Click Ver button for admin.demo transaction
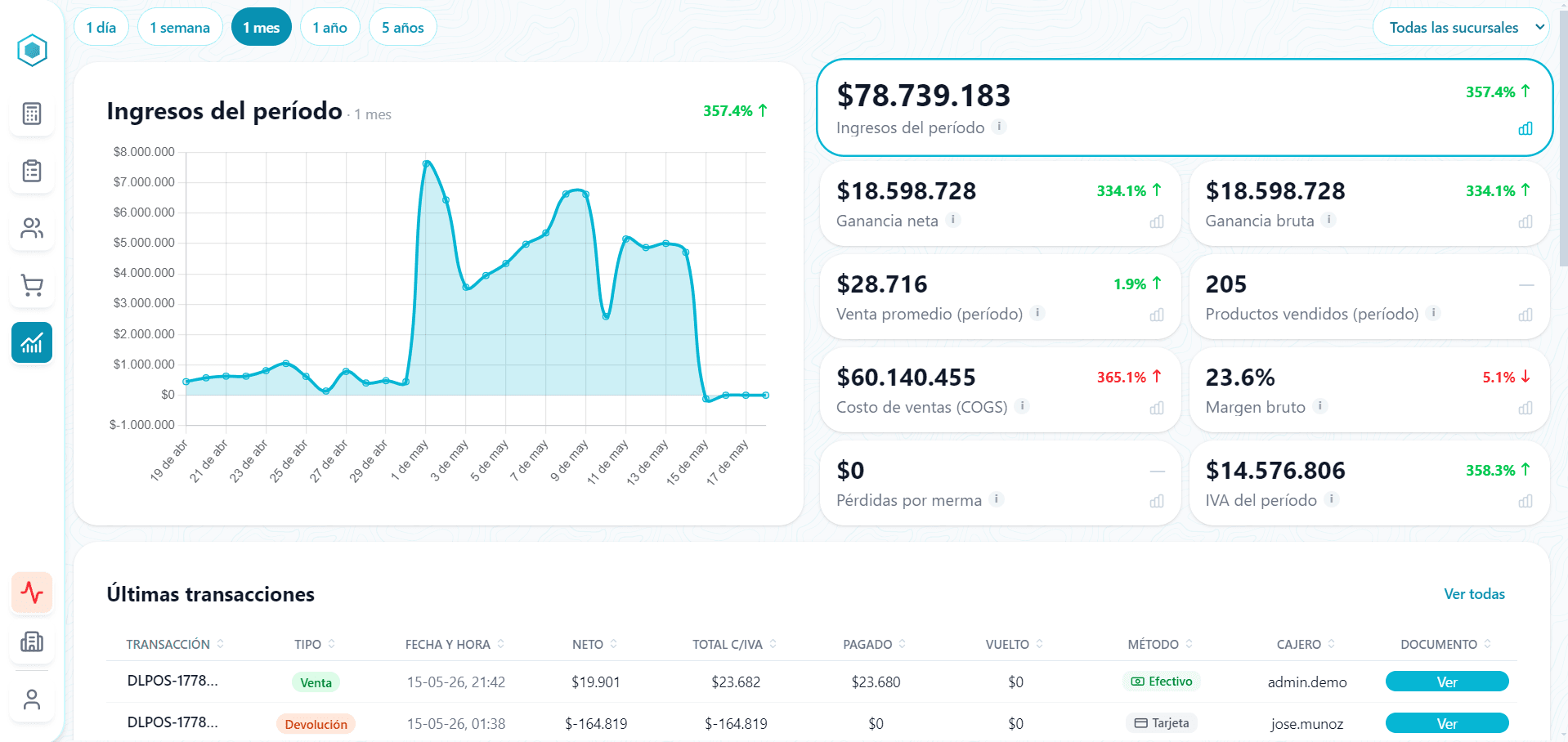This screenshot has height=742, width=1568. pos(1447,682)
